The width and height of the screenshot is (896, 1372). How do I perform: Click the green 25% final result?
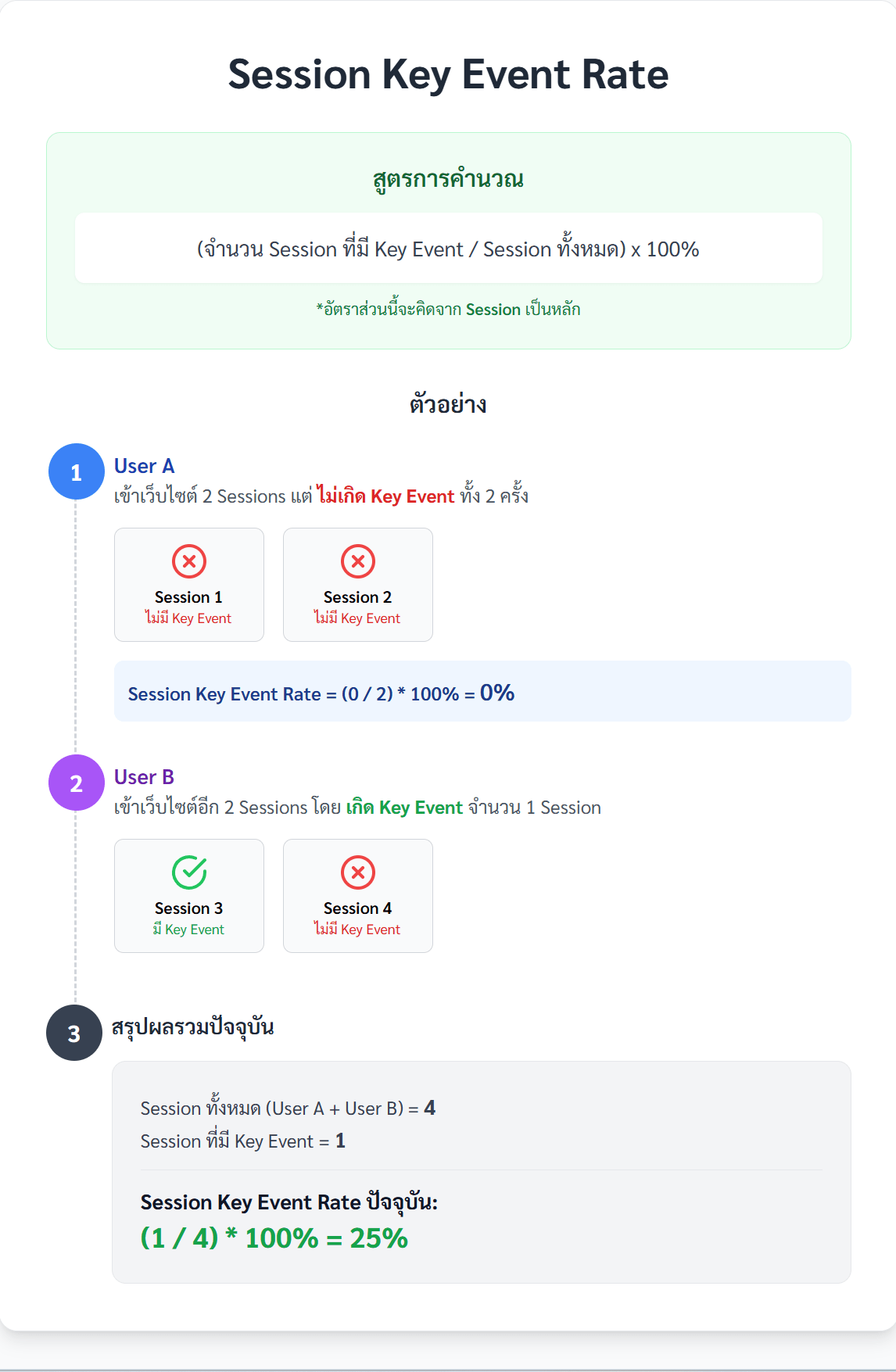click(x=378, y=1238)
